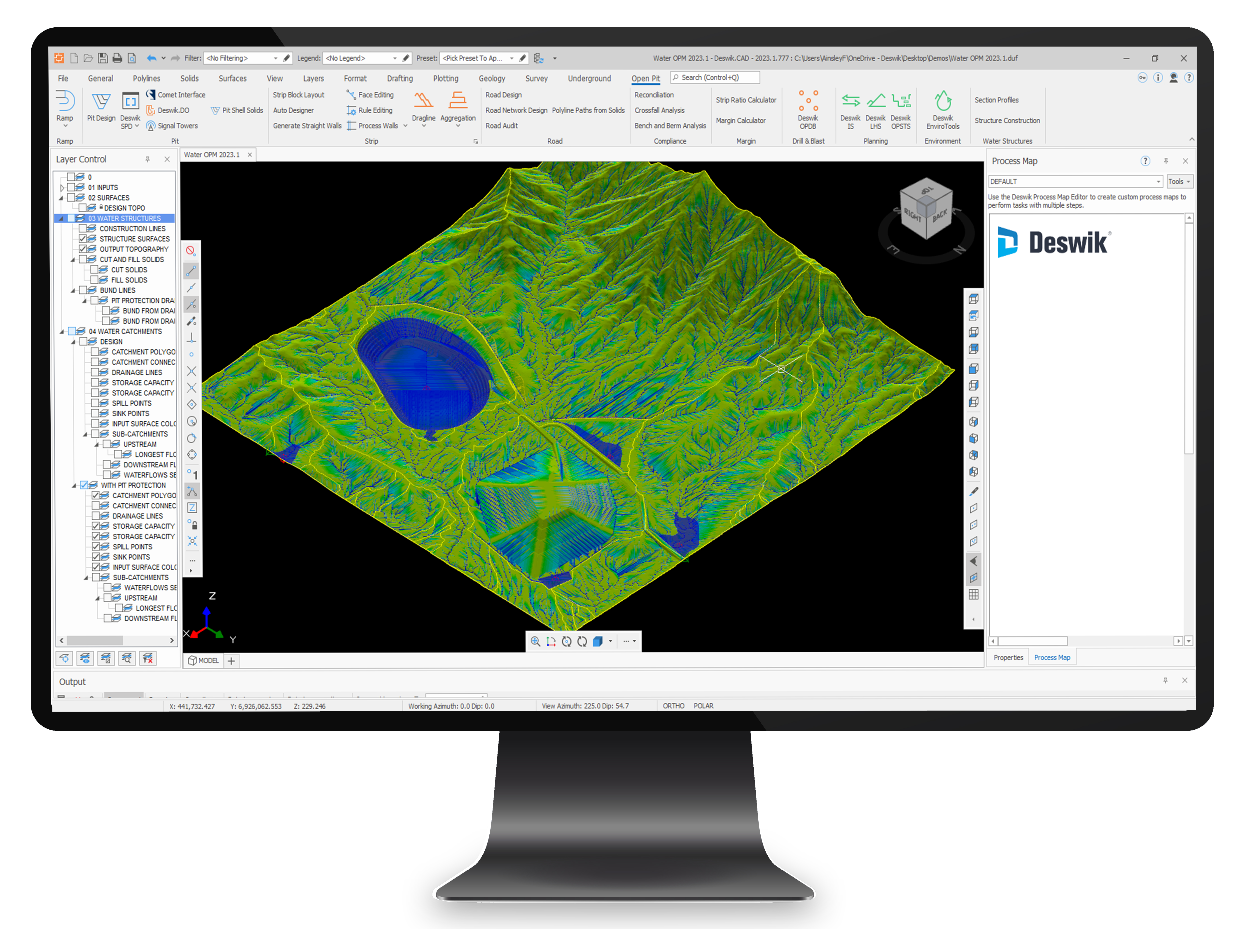Click the no-snap icon atop the snap toolbar

[191, 251]
